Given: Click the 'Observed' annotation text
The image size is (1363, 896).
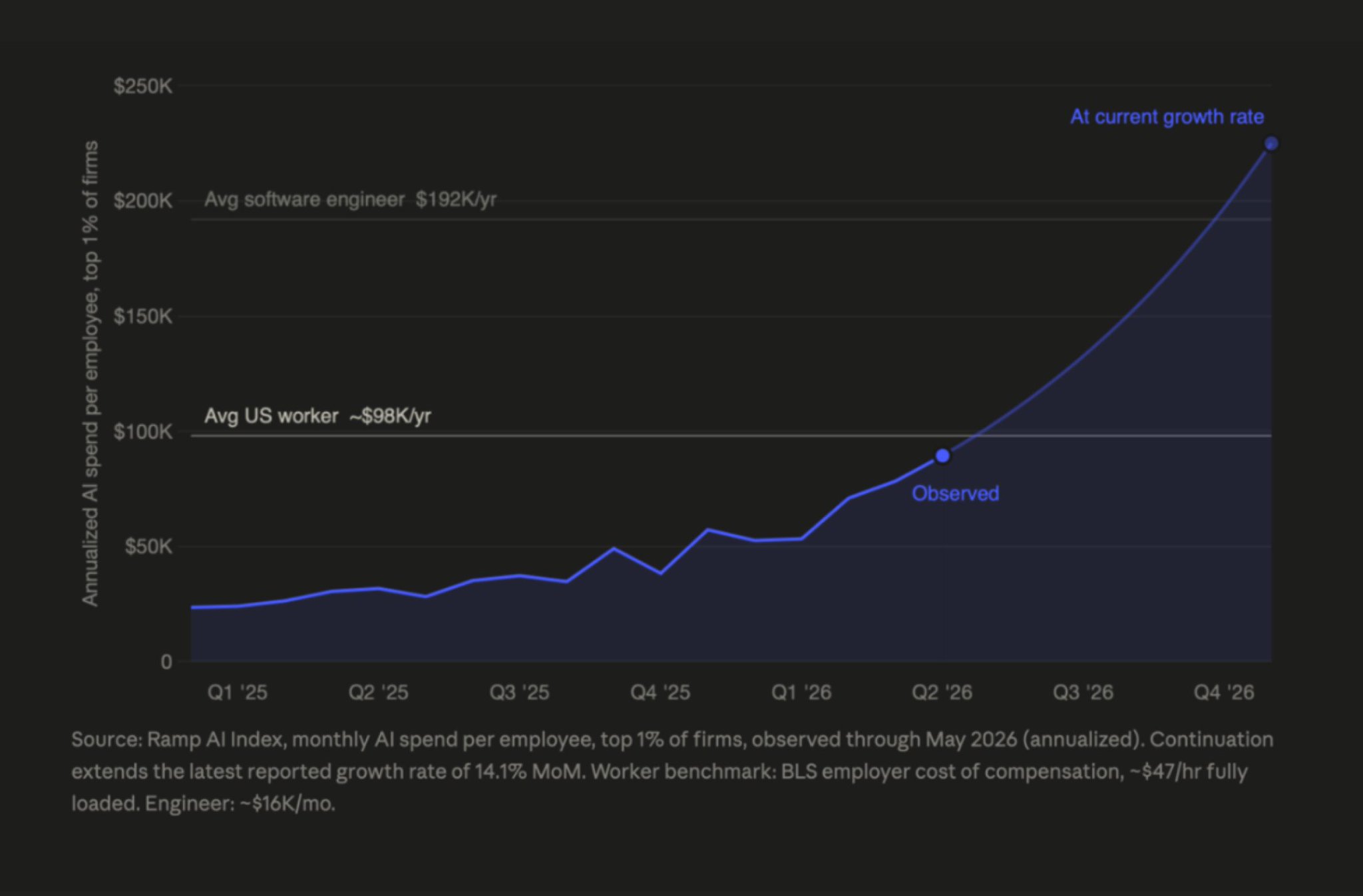Looking at the screenshot, I should 955,494.
